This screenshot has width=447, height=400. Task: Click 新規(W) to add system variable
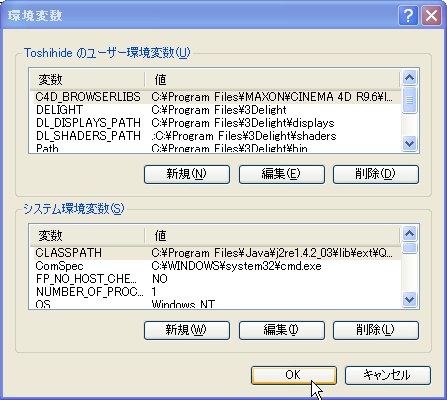[187, 330]
